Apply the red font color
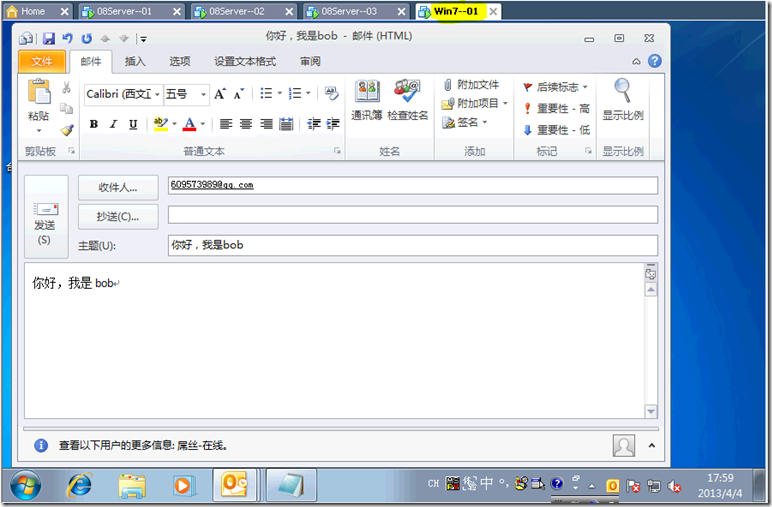Viewport: 772px width, 507px height. pyautogui.click(x=190, y=124)
